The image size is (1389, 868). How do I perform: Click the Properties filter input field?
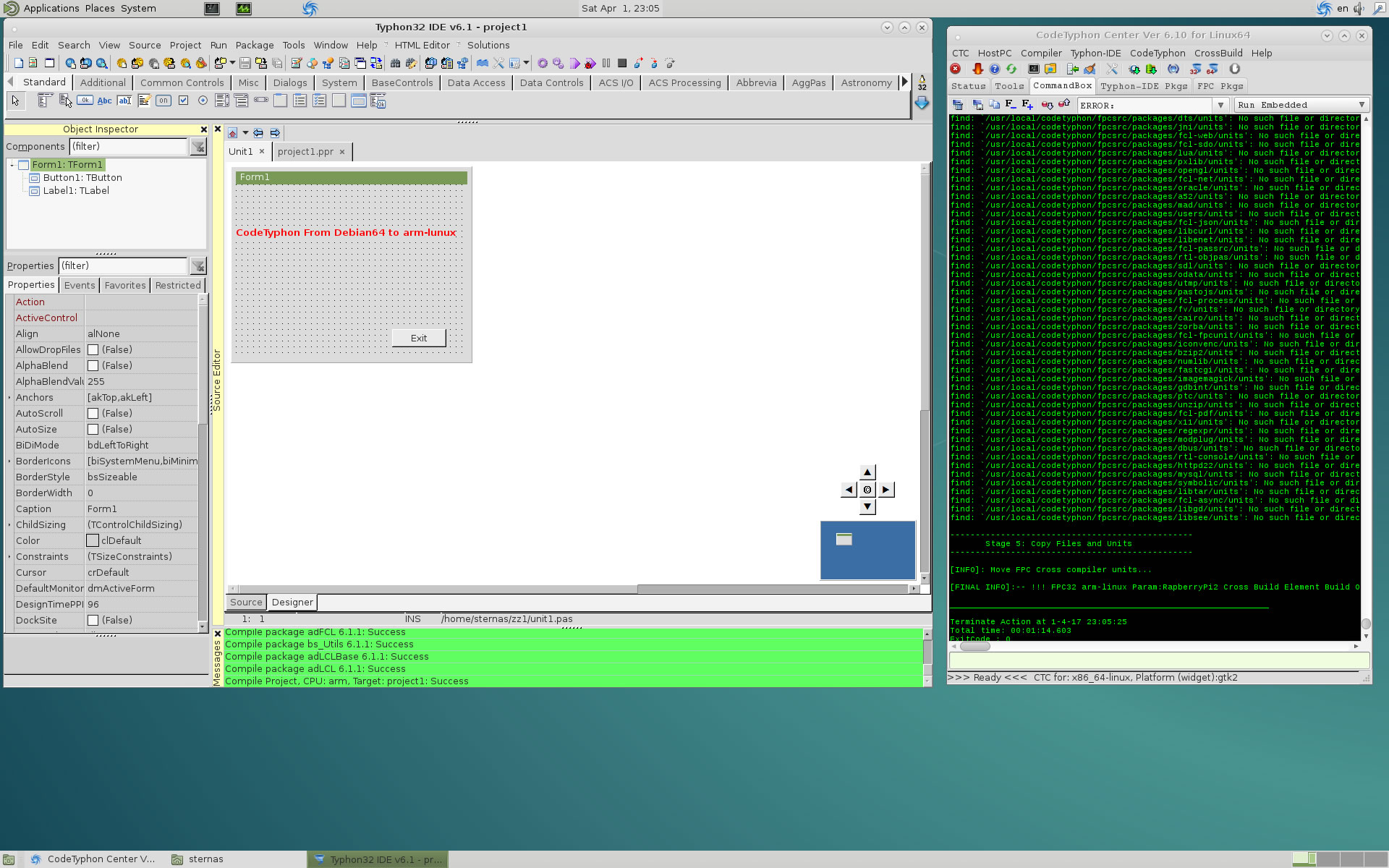pyautogui.click(x=123, y=266)
